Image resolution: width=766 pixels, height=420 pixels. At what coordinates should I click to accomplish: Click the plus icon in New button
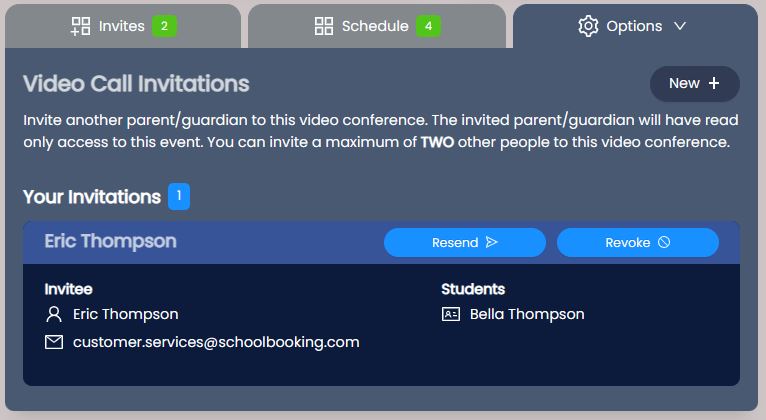(714, 84)
